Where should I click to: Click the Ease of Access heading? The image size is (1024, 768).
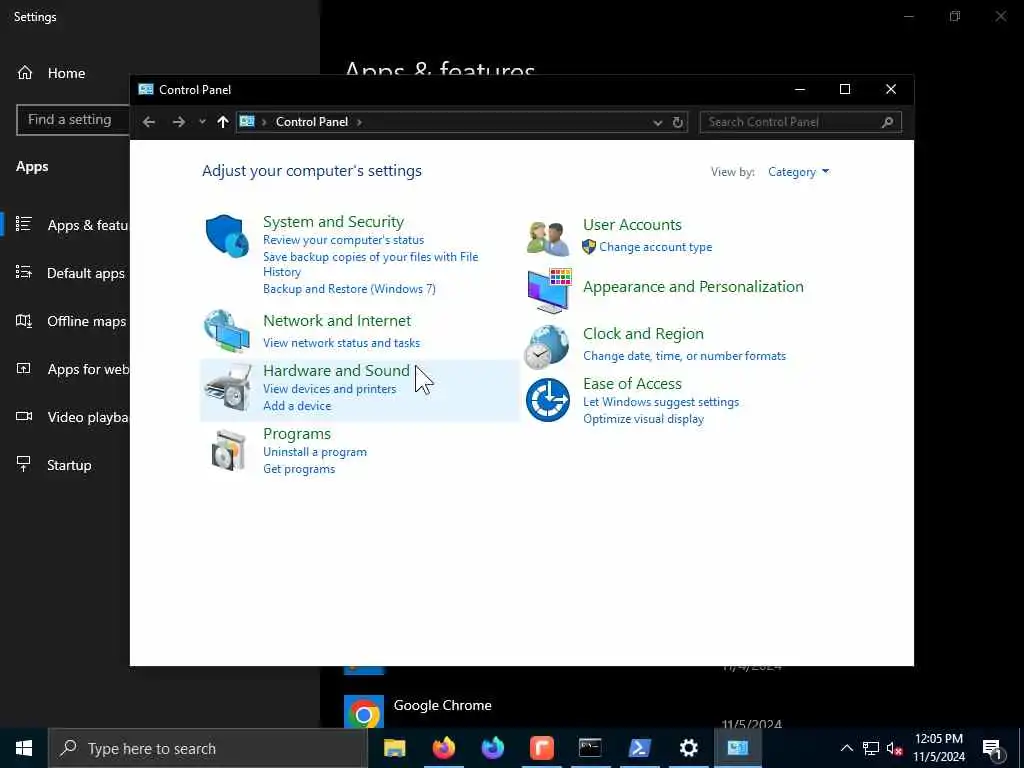point(632,383)
